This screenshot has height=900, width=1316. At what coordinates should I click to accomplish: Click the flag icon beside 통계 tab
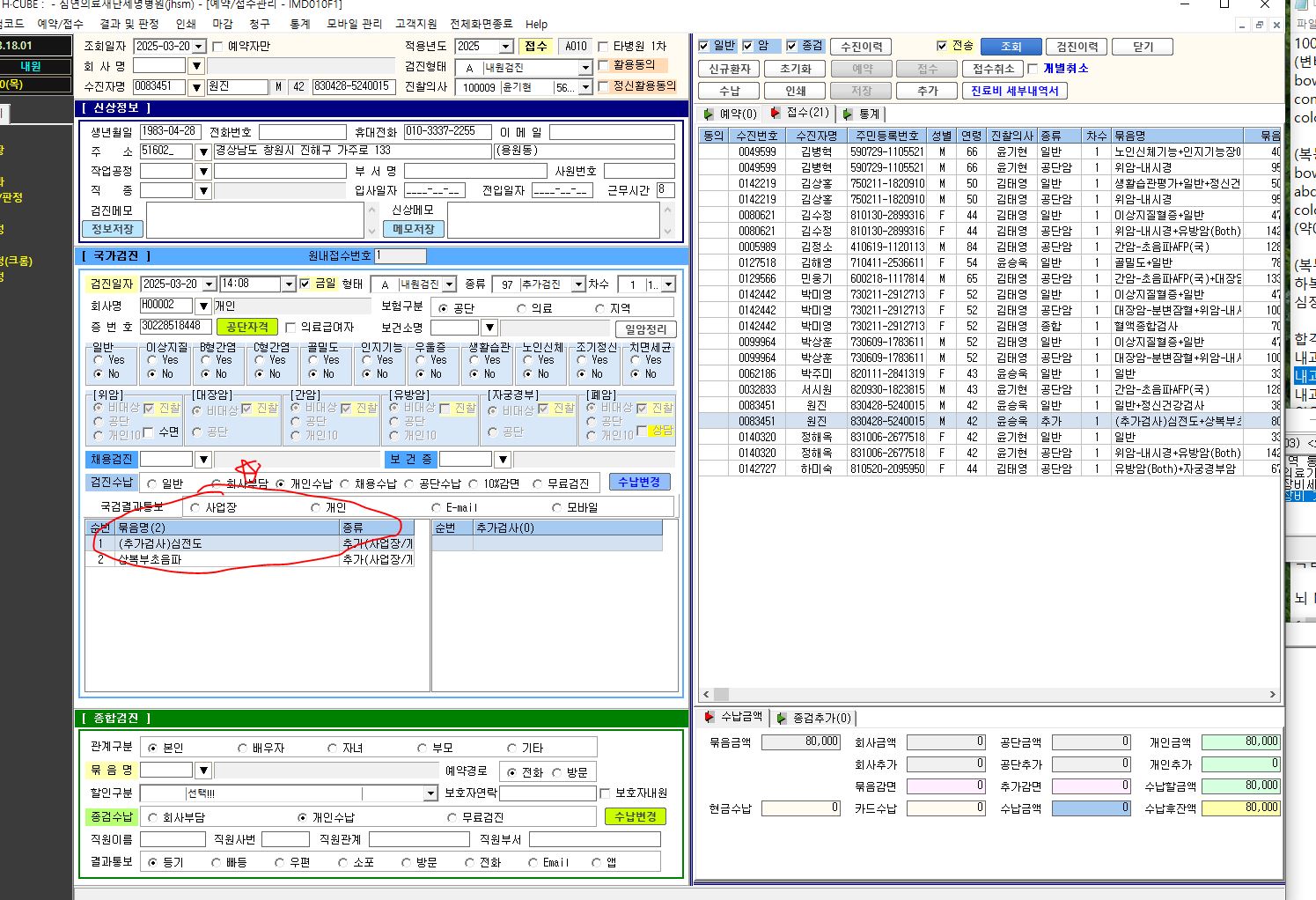[848, 114]
